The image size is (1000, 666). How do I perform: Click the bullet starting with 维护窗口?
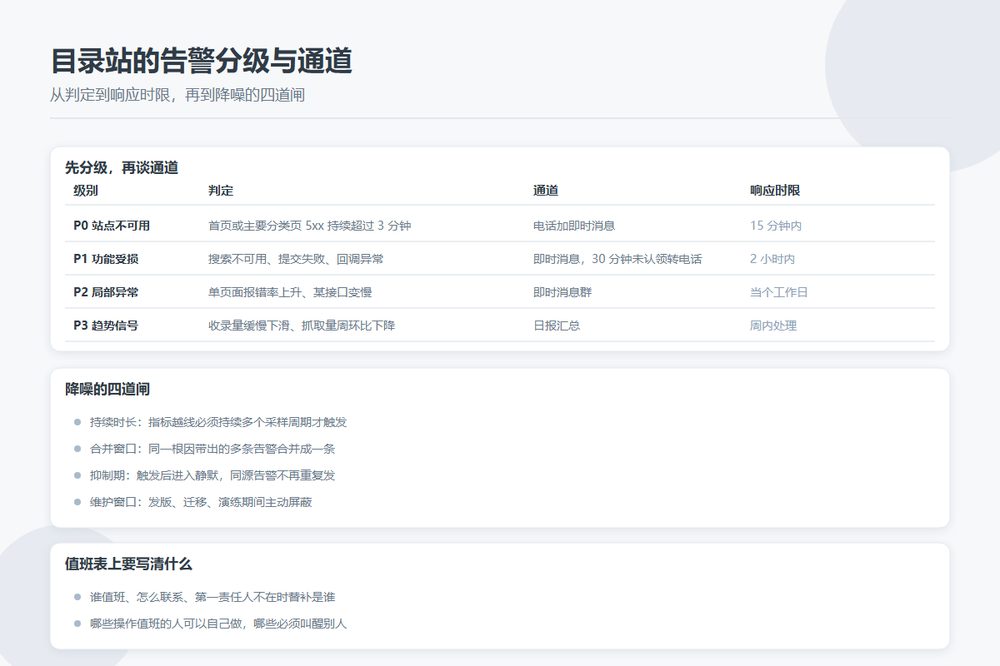click(201, 502)
